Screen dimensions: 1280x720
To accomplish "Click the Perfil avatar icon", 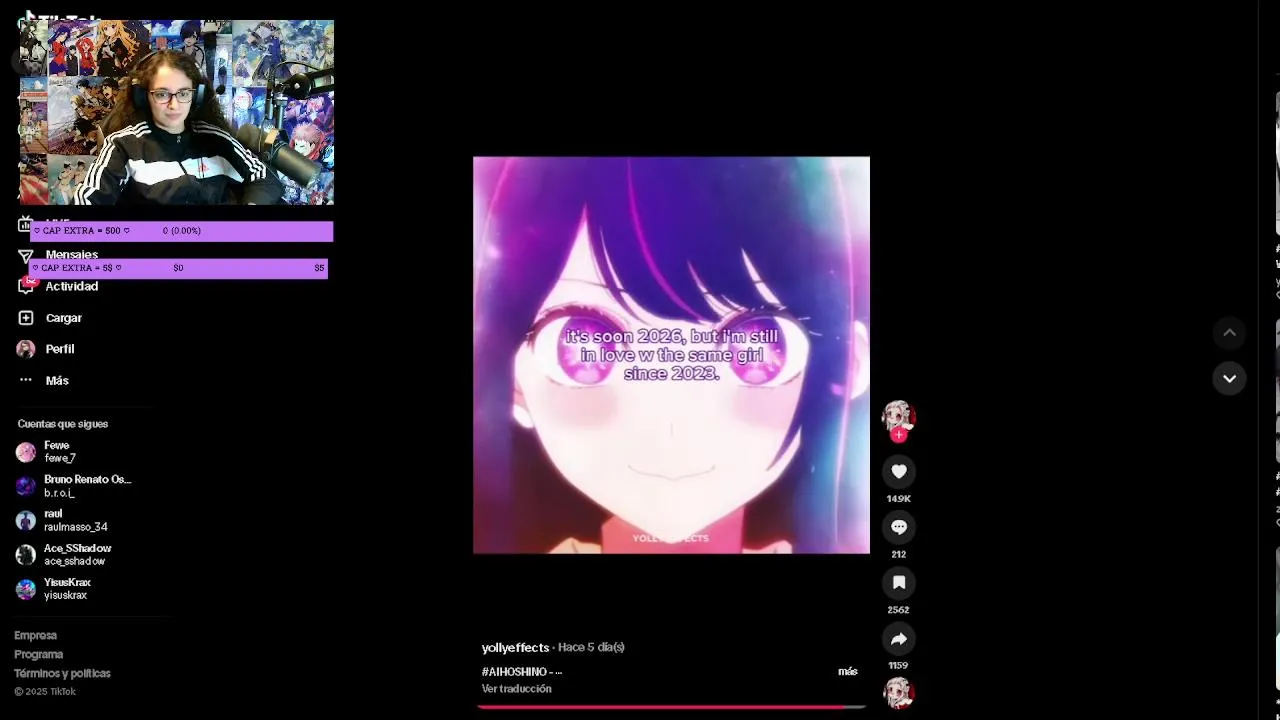I will (x=26, y=349).
